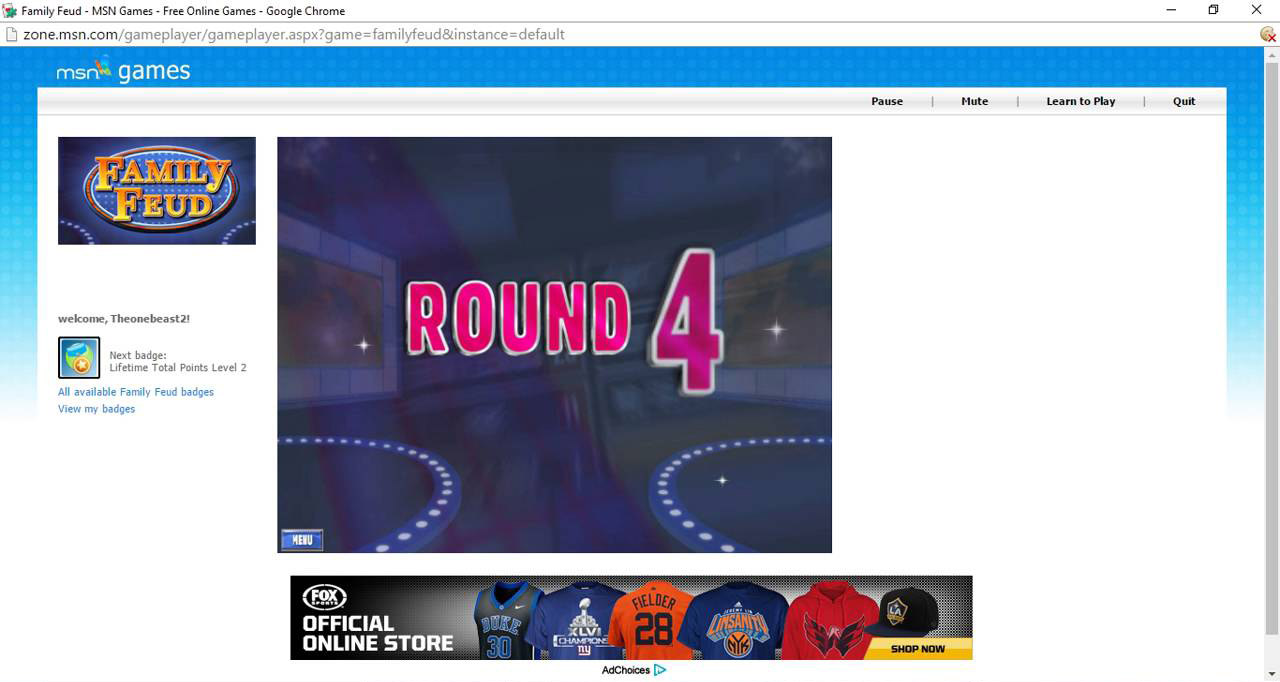The height and width of the screenshot is (682, 1280).
Task: Click the page file icon in address bar
Action: pyautogui.click(x=11, y=34)
